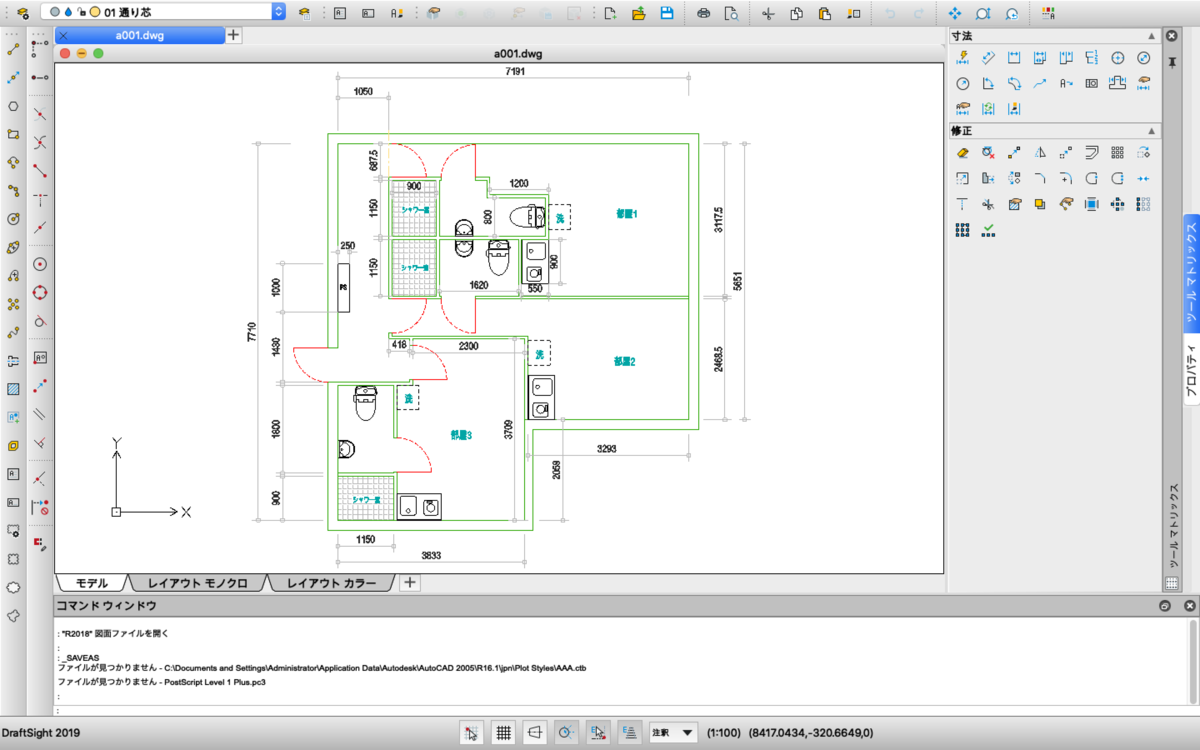Switch to the モデル tab
This screenshot has height=750, width=1200.
(92, 583)
